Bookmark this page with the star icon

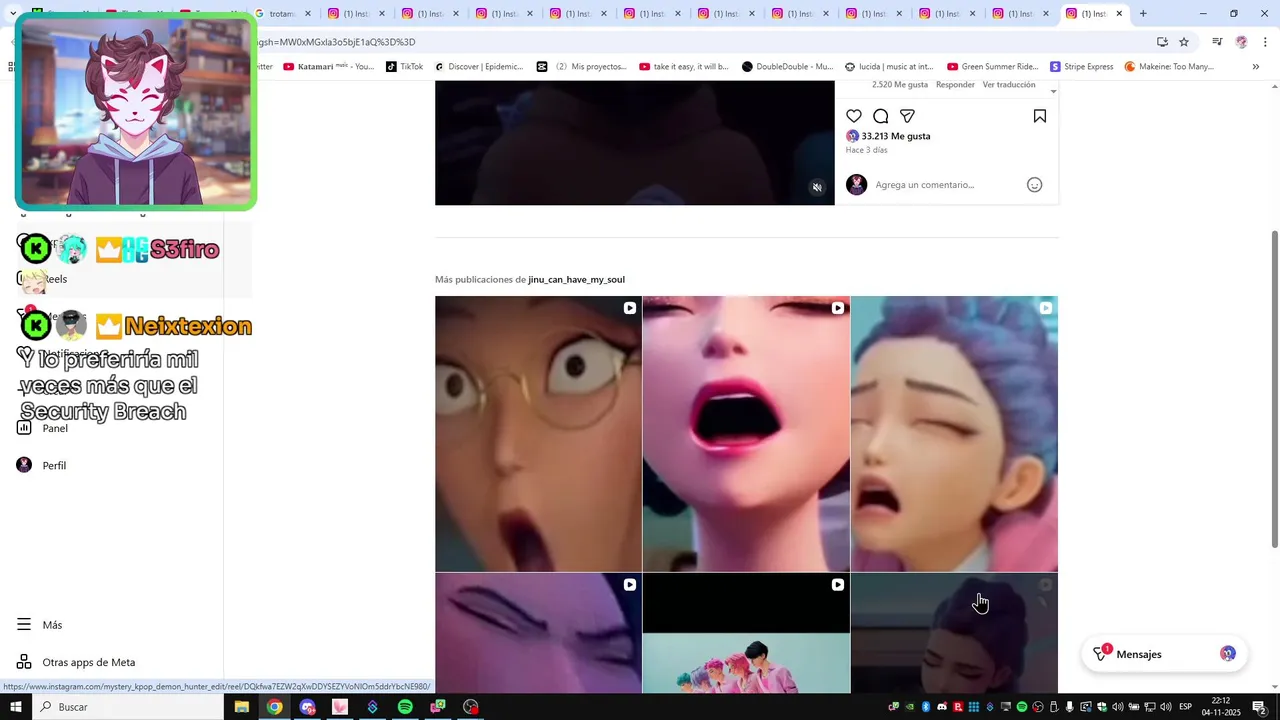(x=1184, y=42)
